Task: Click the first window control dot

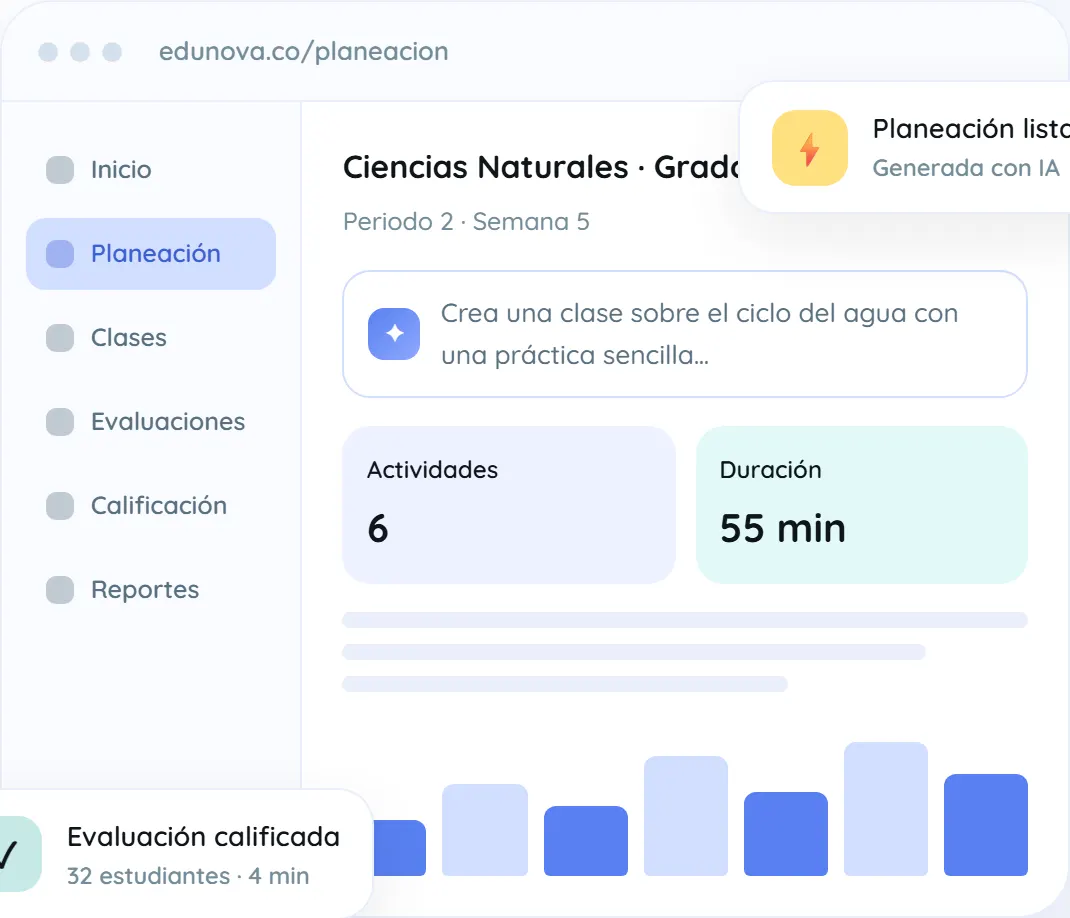Action: pyautogui.click(x=48, y=52)
